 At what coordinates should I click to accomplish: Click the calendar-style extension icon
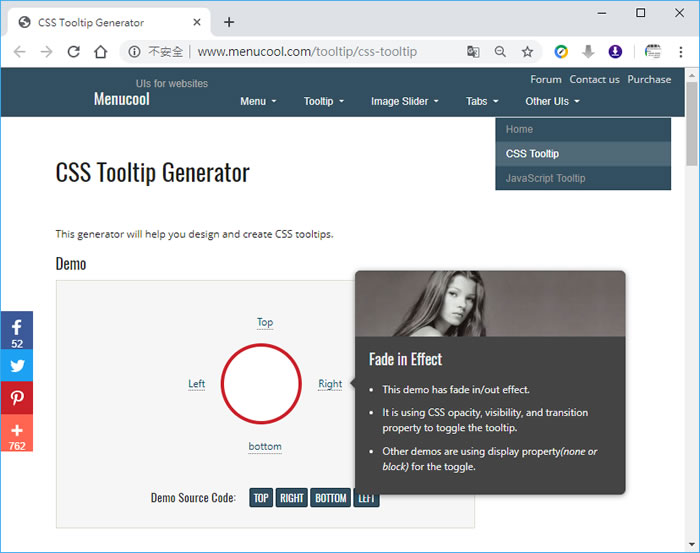653,52
